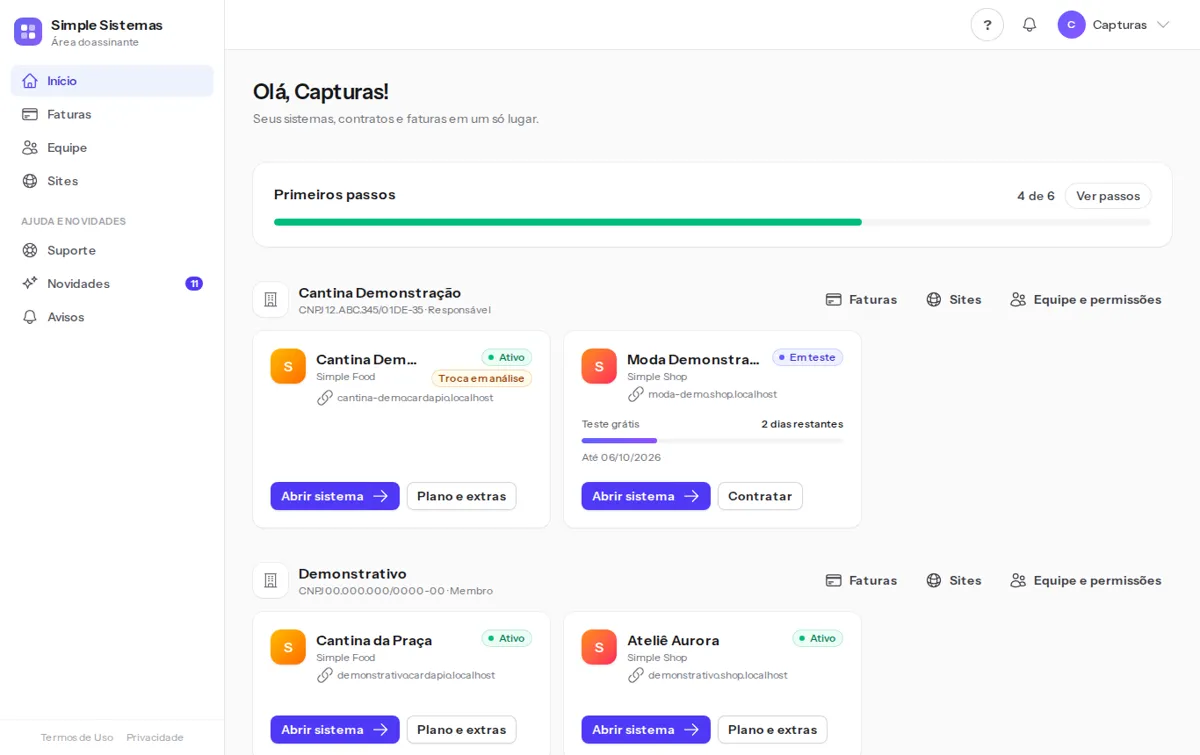Click Abrir sistema for Cantina Demonstração card
The height and width of the screenshot is (755, 1200).
tap(335, 496)
